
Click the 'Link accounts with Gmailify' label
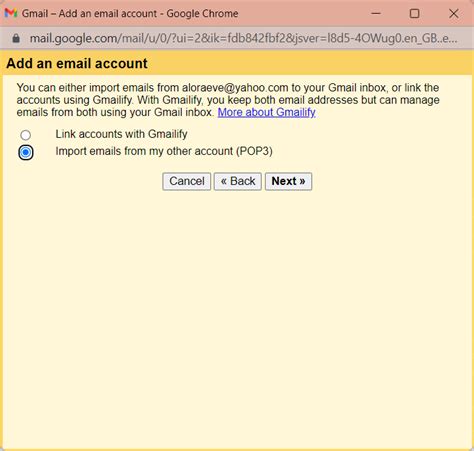tap(121, 134)
